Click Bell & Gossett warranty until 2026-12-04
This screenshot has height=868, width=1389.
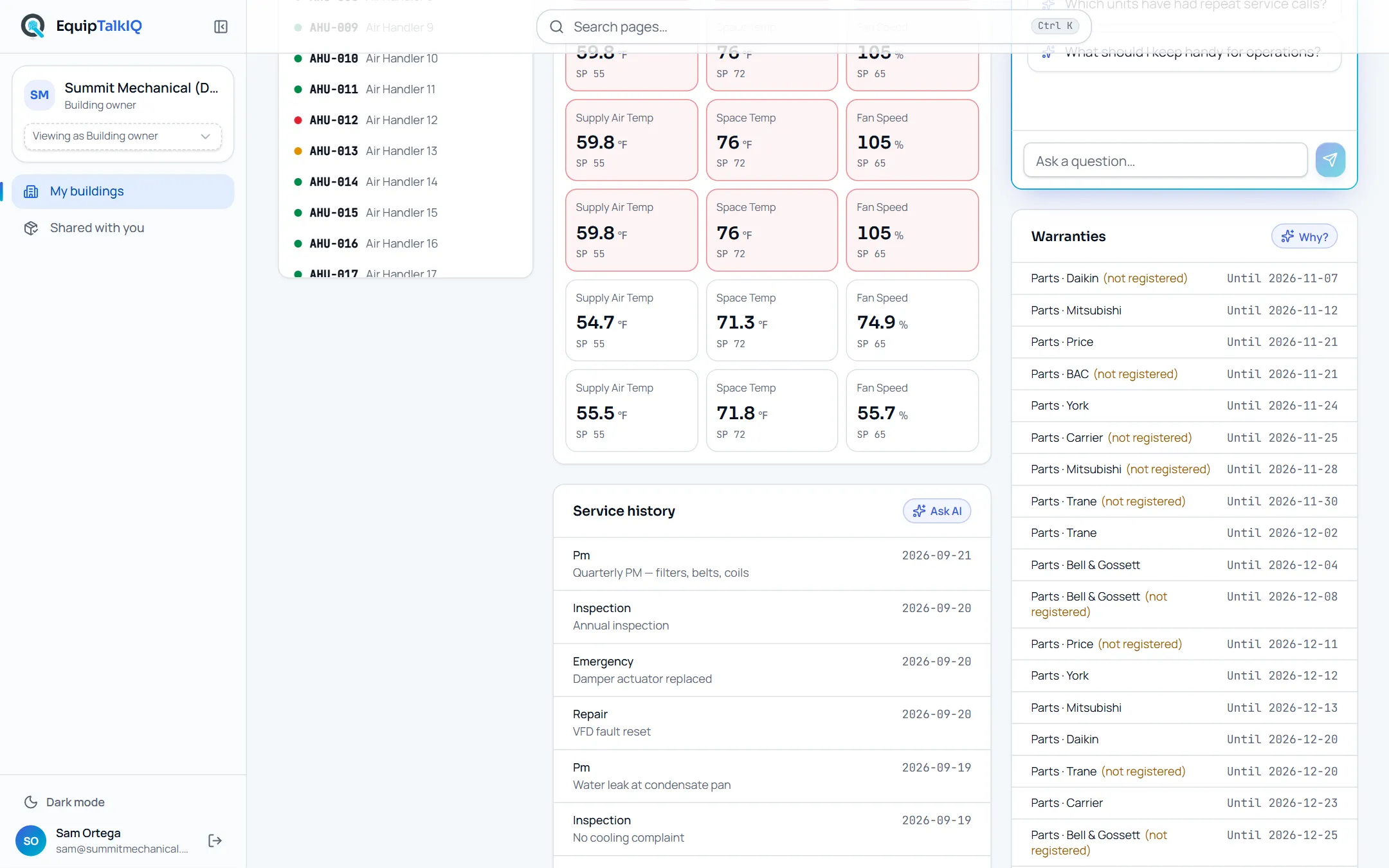click(x=1185, y=565)
